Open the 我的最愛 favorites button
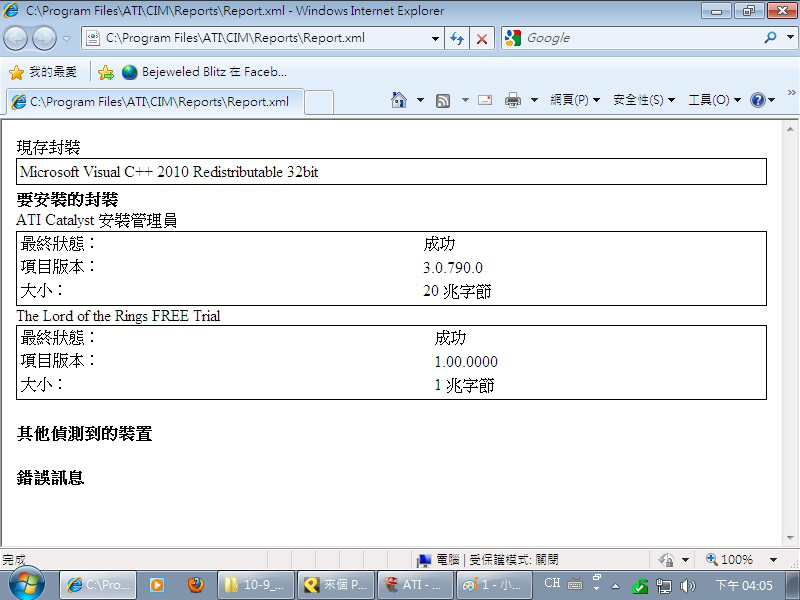Image resolution: width=800 pixels, height=600 pixels. (x=43, y=72)
